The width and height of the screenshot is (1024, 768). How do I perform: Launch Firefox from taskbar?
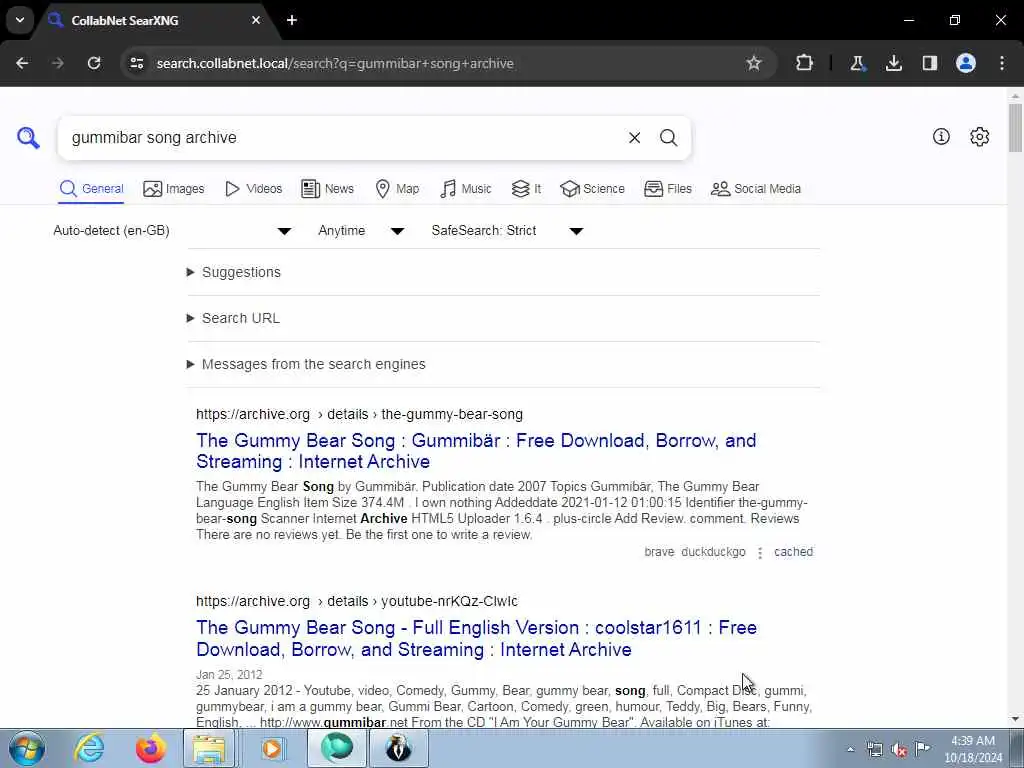point(150,748)
